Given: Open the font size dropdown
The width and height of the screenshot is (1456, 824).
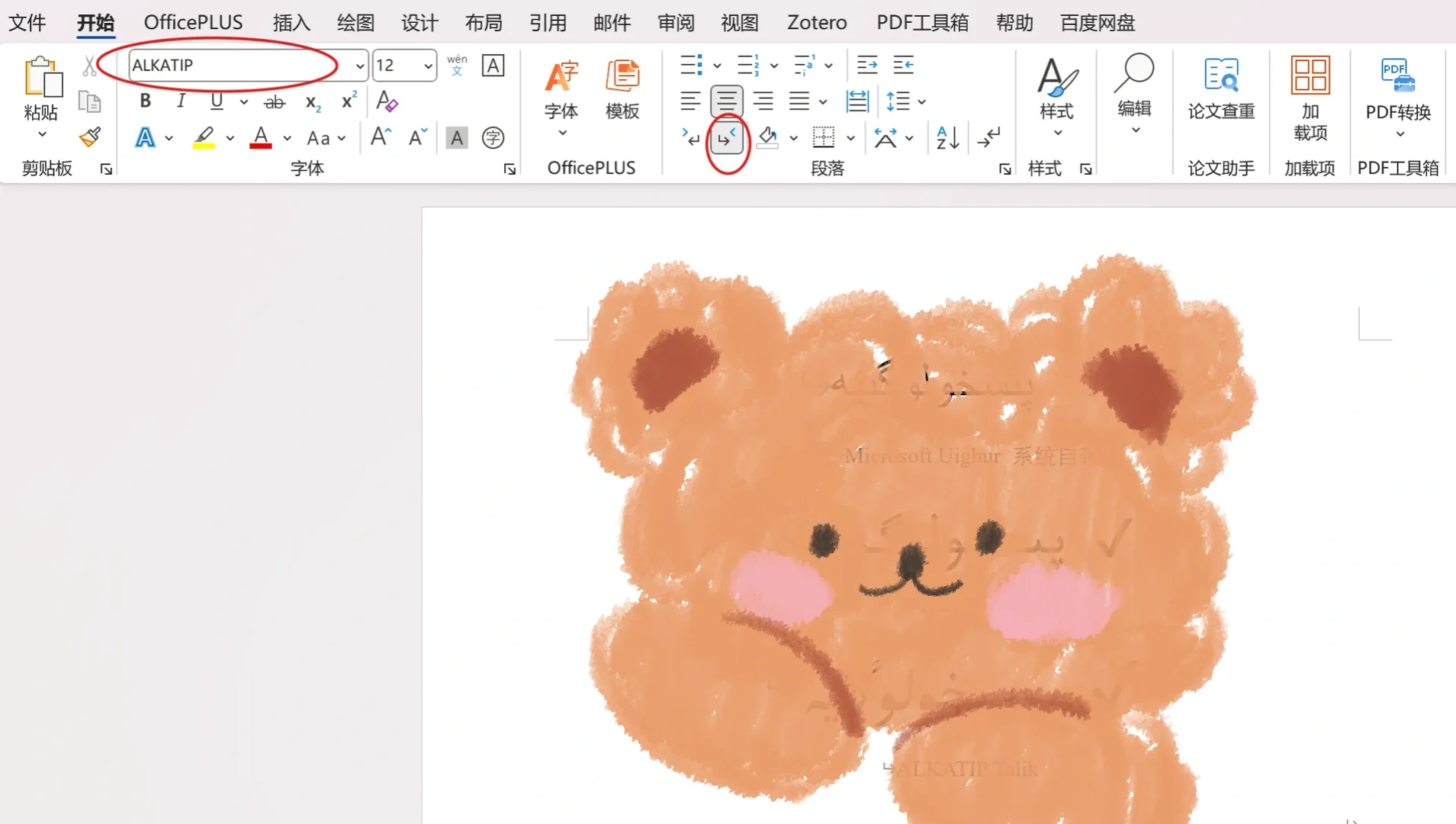Looking at the screenshot, I should (428, 66).
